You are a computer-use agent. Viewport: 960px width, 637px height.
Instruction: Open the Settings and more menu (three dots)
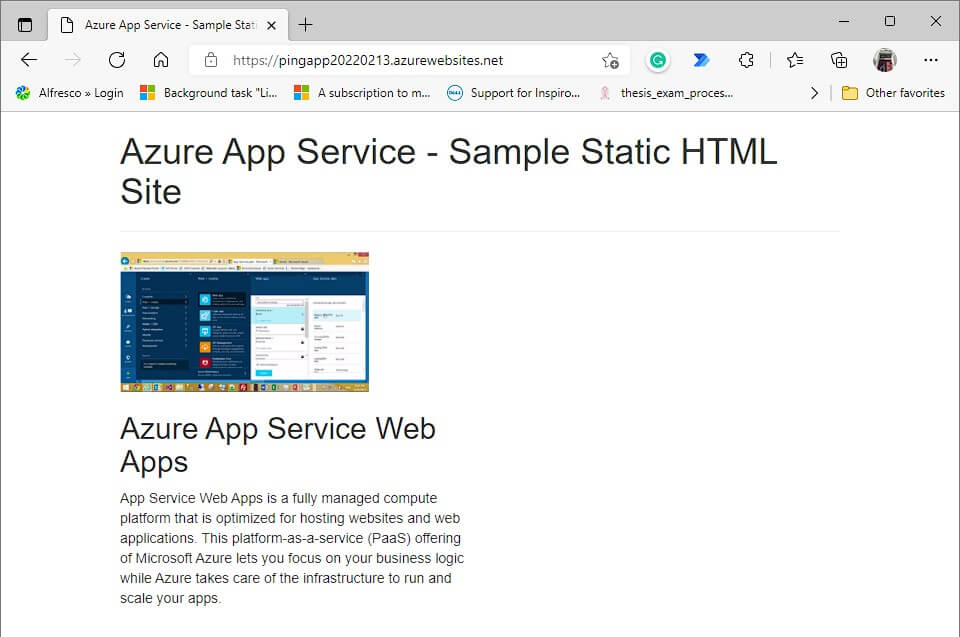tap(931, 60)
